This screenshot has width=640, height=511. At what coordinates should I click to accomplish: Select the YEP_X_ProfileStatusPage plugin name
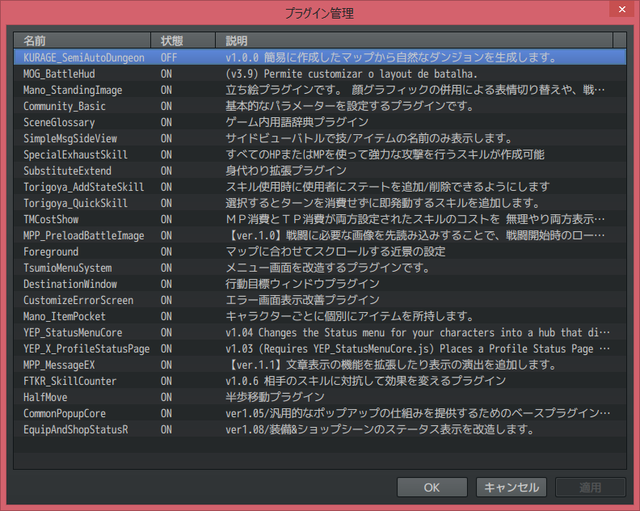click(x=87, y=349)
